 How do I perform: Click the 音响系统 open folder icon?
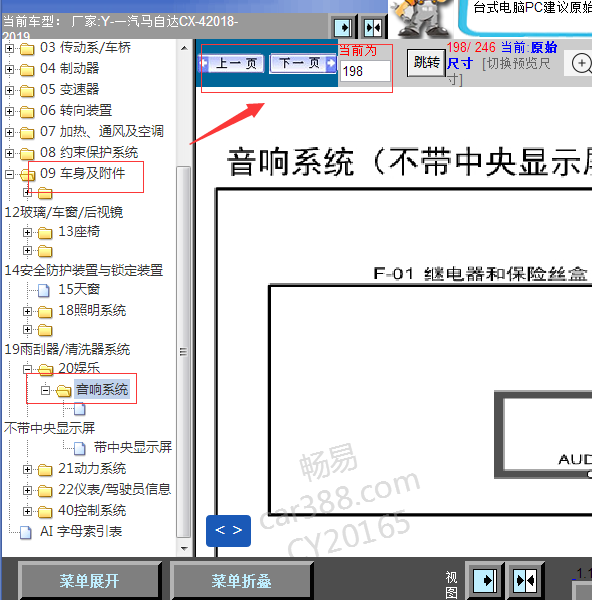[x=64, y=391]
